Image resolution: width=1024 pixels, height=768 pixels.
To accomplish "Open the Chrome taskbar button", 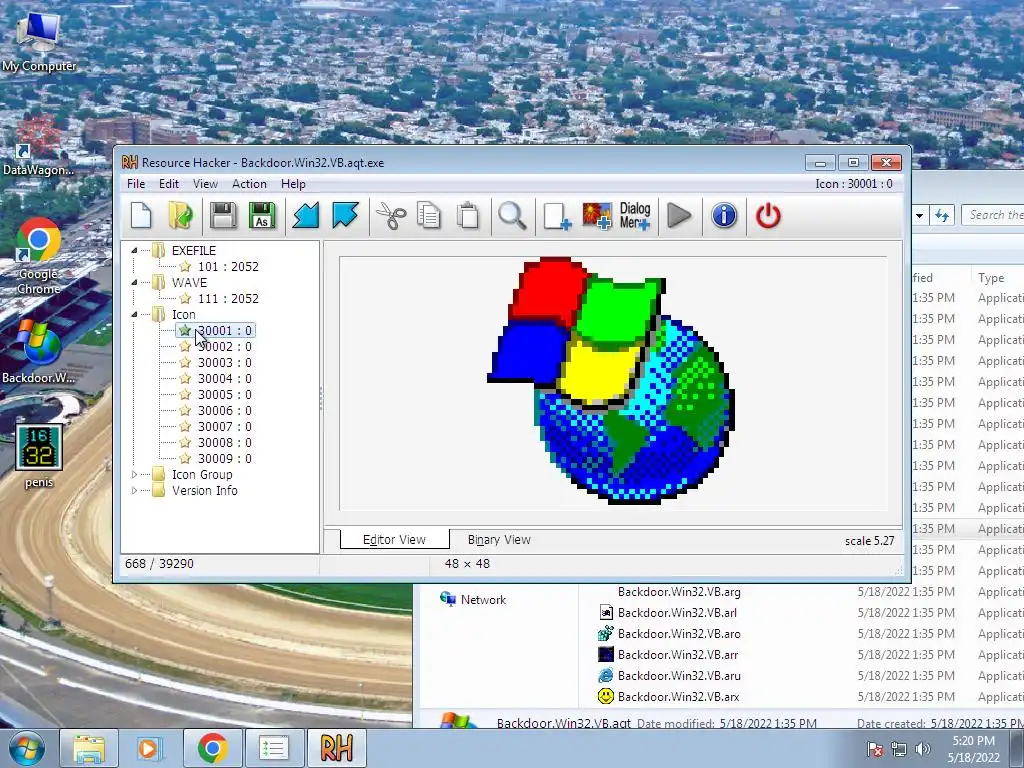I will (212, 748).
